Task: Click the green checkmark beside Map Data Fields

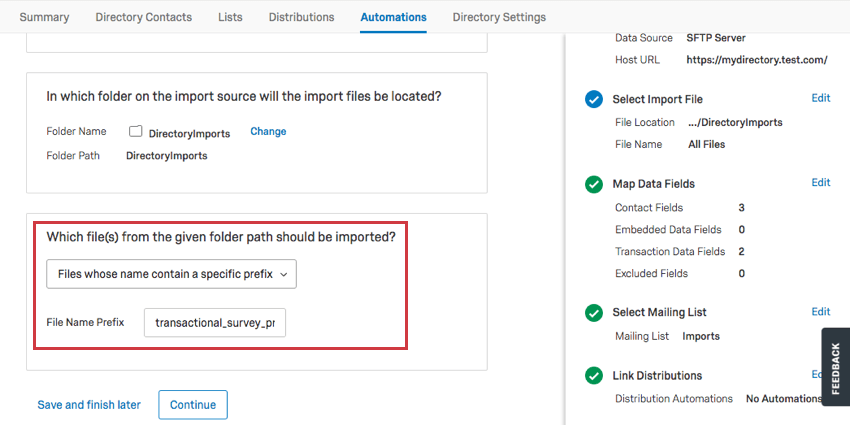Action: tap(594, 184)
